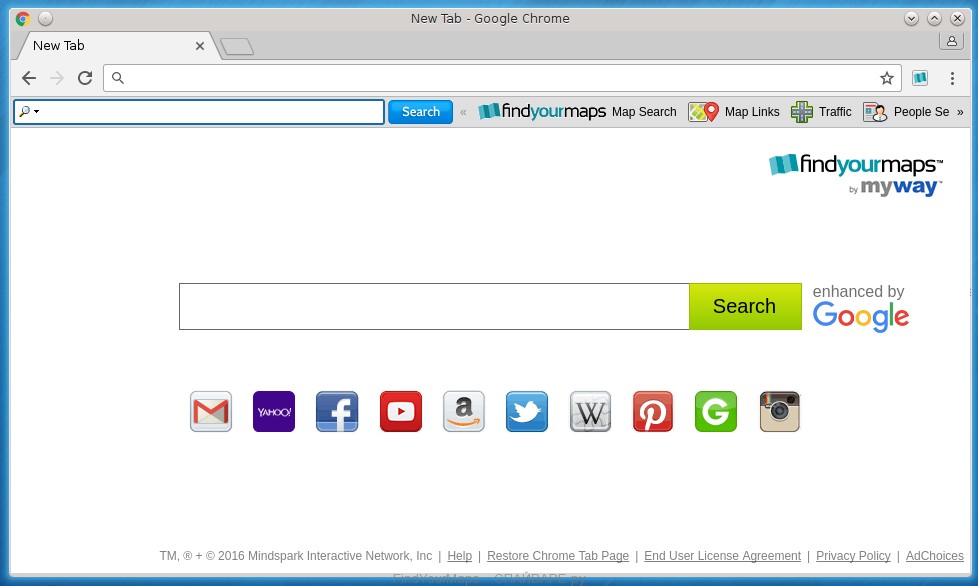Click the Restore Chrome Tab Page link
Image resolution: width=978 pixels, height=586 pixels.
point(558,556)
